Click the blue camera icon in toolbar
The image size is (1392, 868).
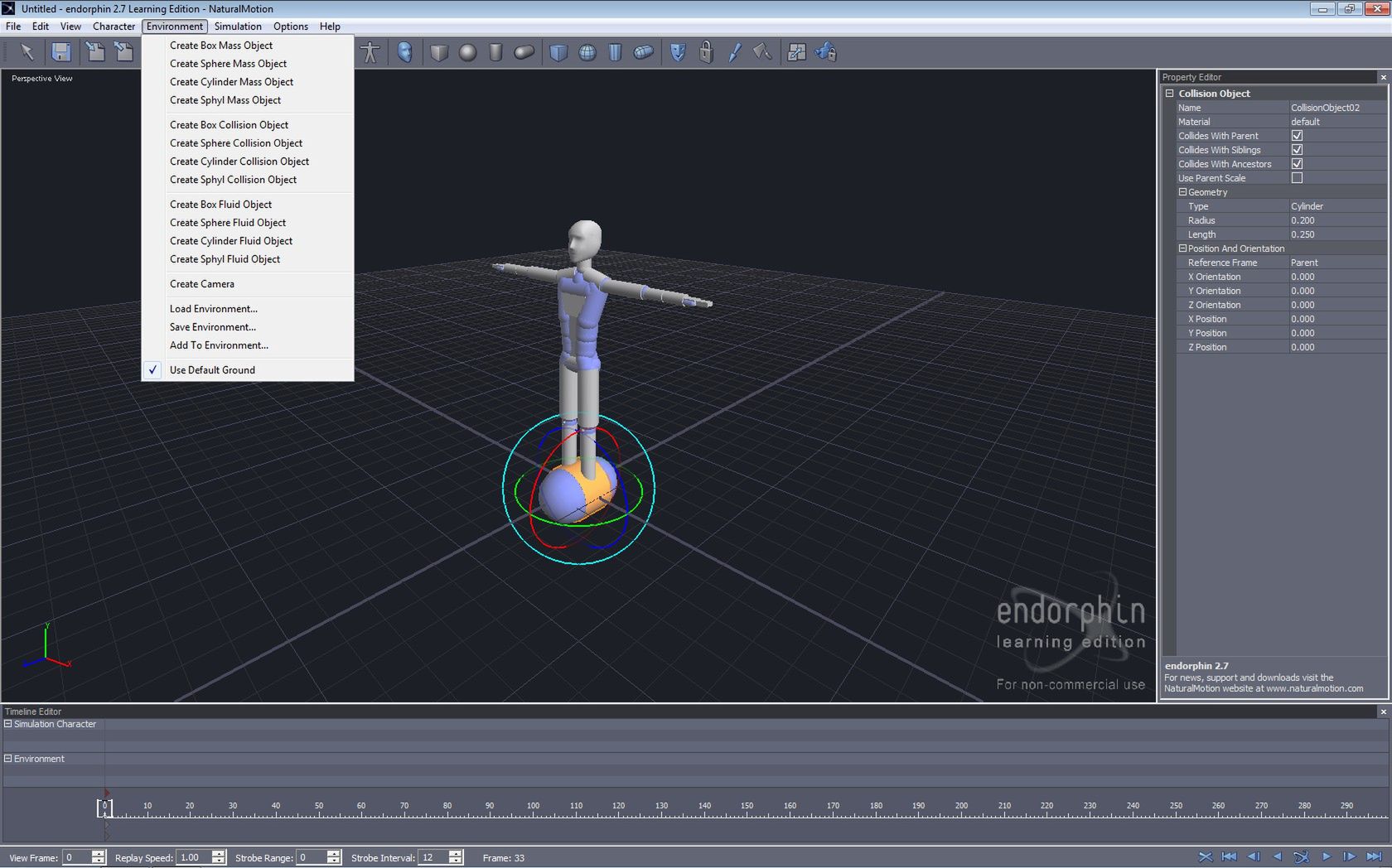point(826,52)
